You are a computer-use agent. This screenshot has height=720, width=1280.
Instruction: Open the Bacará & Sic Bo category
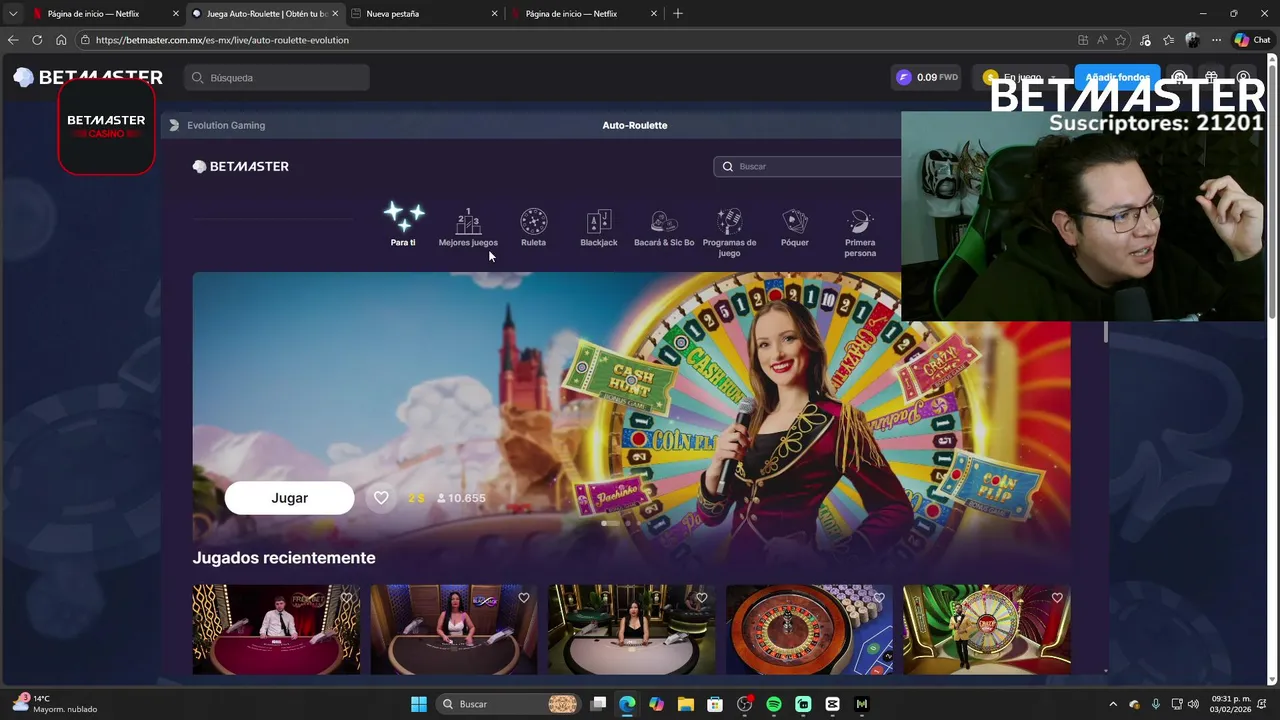click(x=664, y=228)
